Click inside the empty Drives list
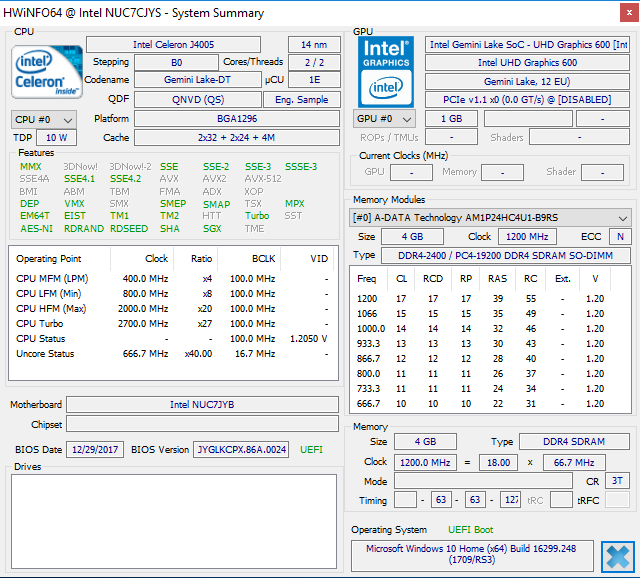The height and width of the screenshot is (578, 640). pos(173,521)
